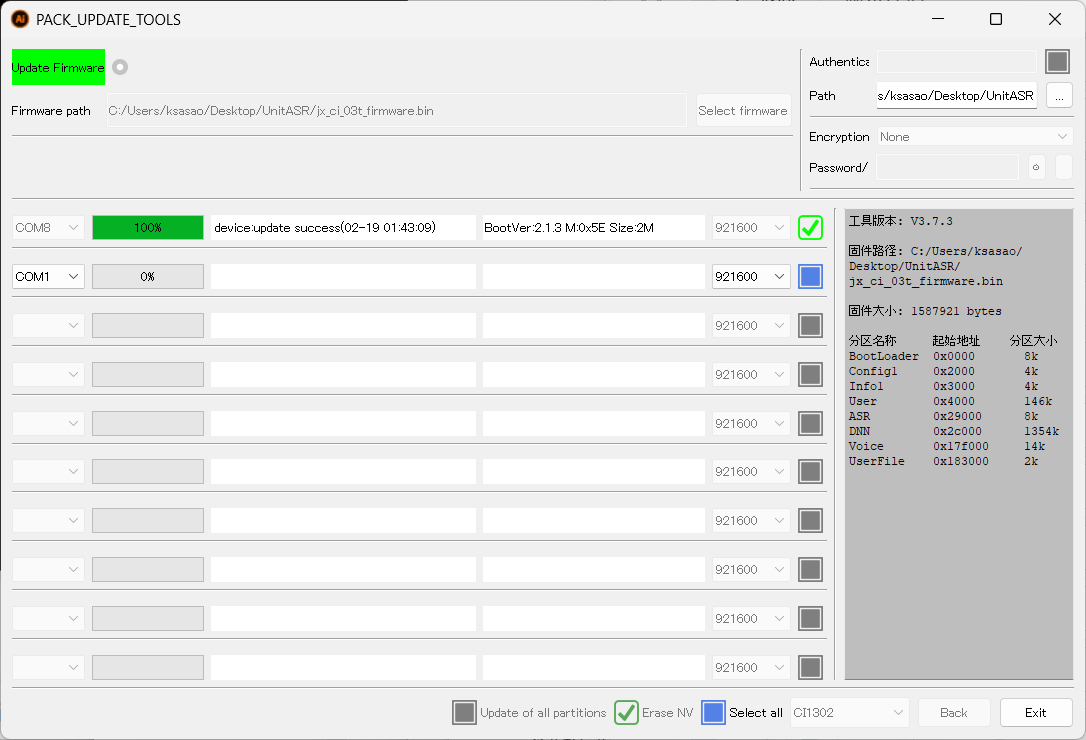The width and height of the screenshot is (1086, 740).
Task: Click the Back button
Action: pyautogui.click(x=954, y=712)
